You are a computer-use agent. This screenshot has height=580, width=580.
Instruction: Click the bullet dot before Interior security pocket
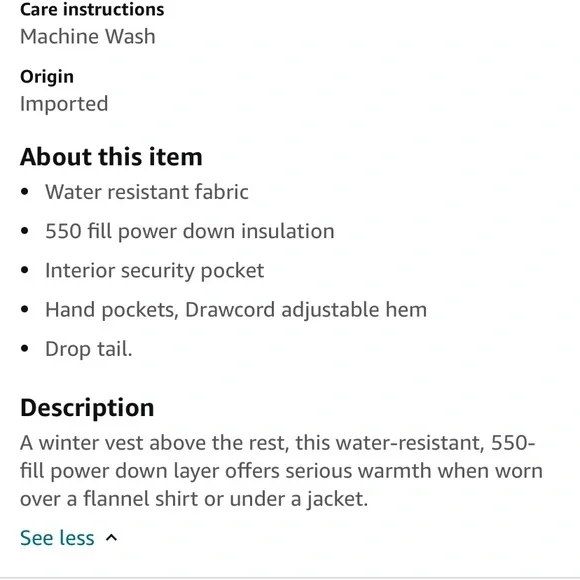pos(25,270)
